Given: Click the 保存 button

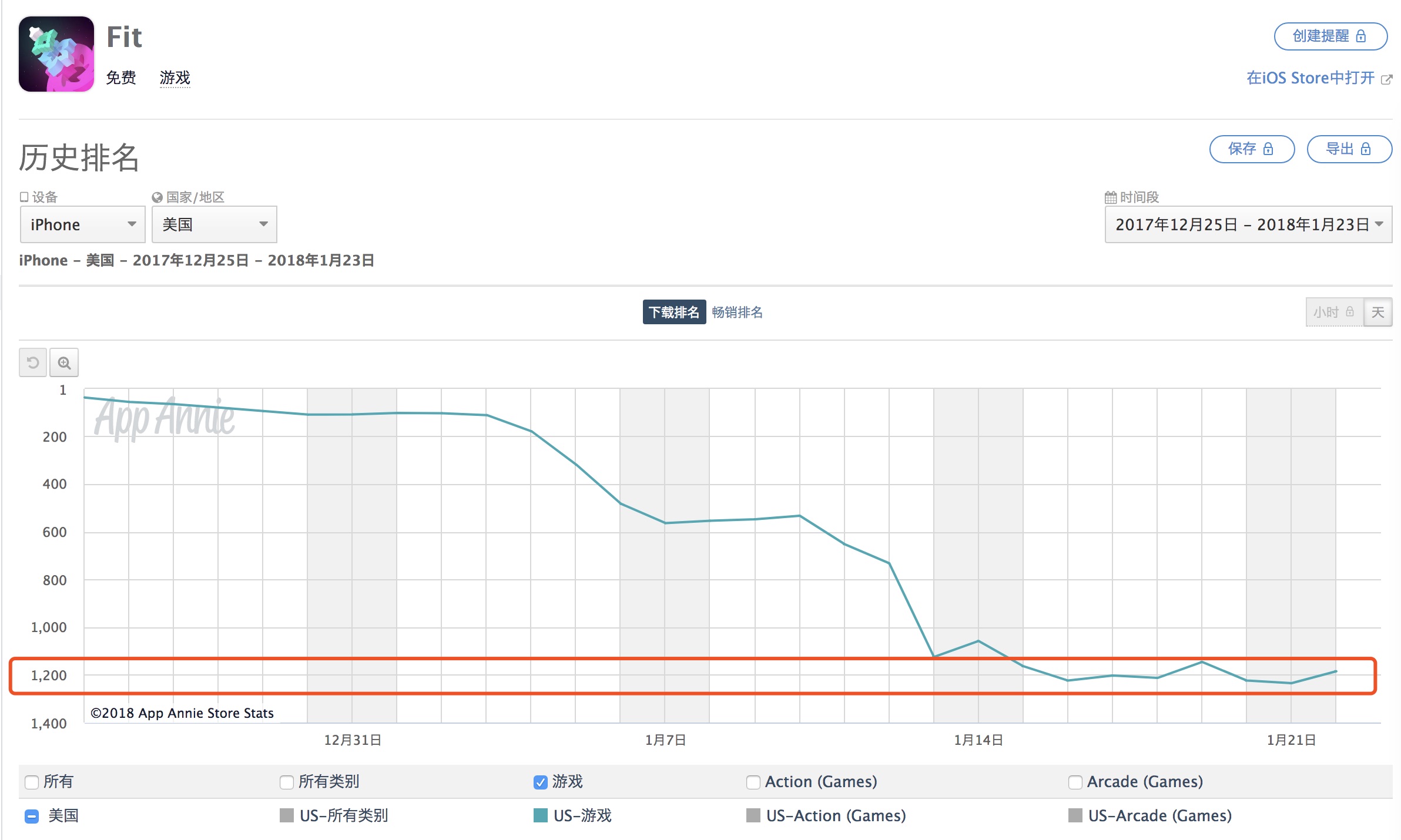Looking at the screenshot, I should [1251, 149].
